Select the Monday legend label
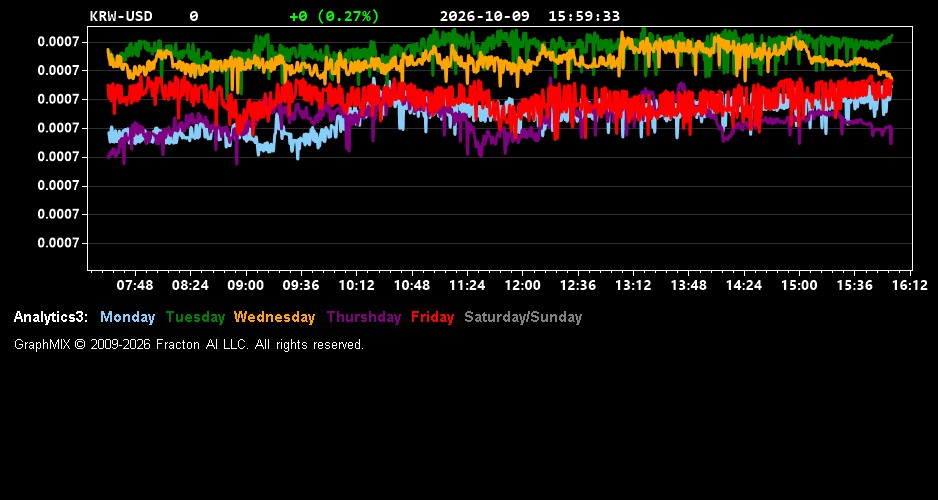 tap(127, 318)
